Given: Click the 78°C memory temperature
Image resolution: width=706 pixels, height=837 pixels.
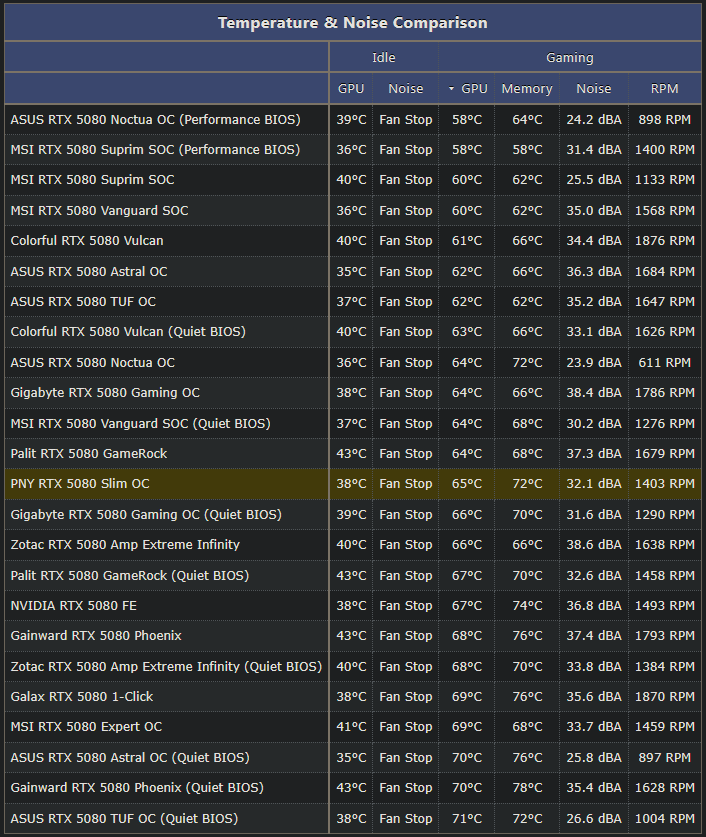Looking at the screenshot, I should click(x=527, y=788).
